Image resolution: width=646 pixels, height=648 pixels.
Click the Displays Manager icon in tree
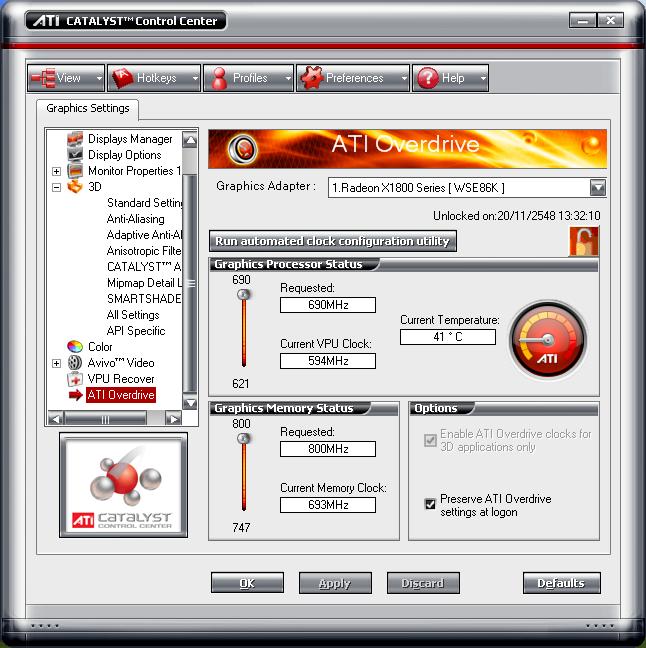[x=75, y=139]
